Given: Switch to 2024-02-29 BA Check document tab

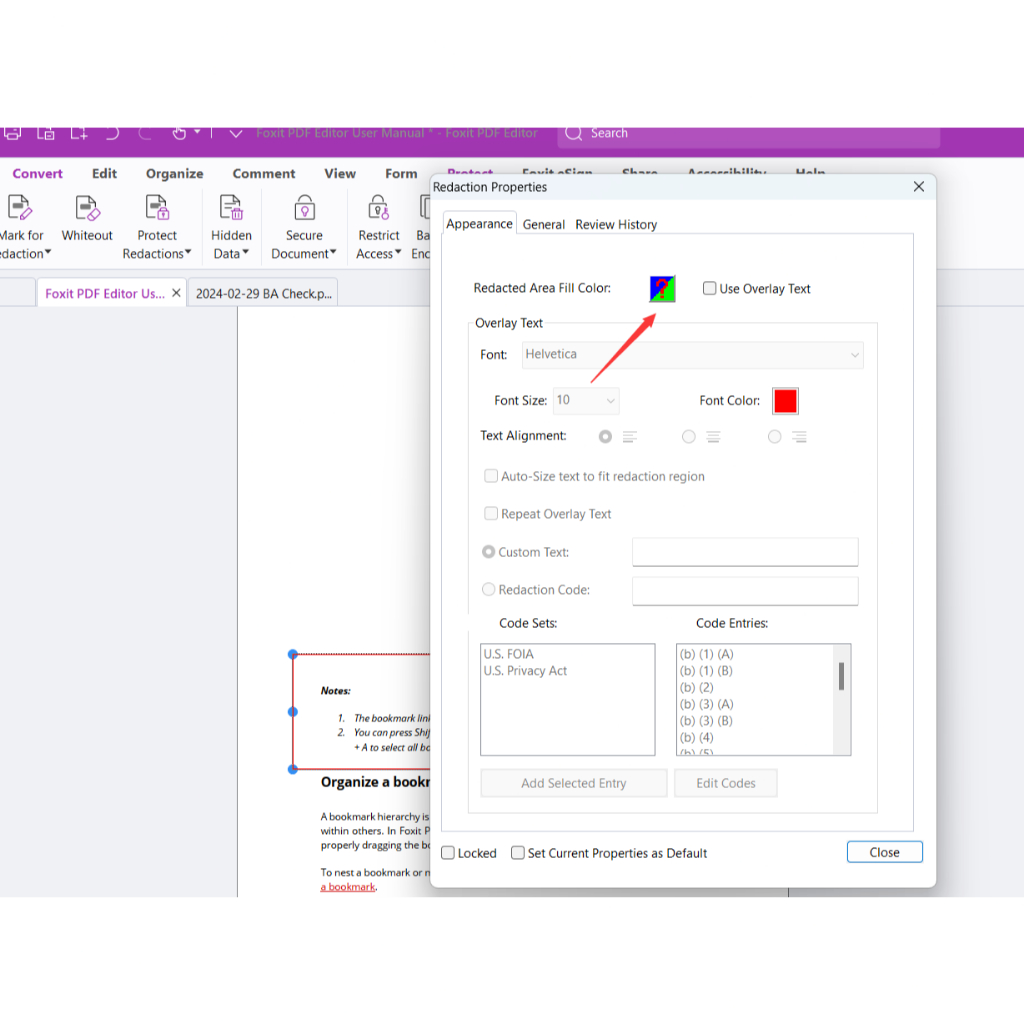Looking at the screenshot, I should [264, 294].
